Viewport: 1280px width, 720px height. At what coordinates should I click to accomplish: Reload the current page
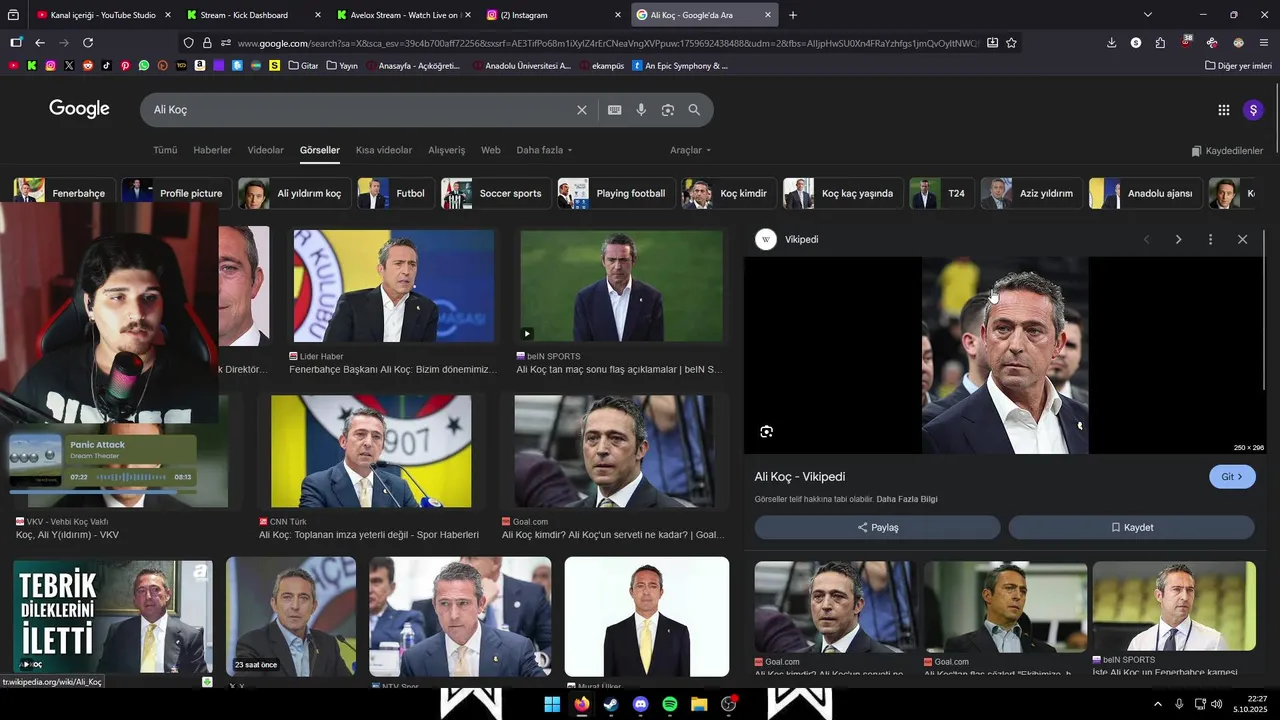88,43
